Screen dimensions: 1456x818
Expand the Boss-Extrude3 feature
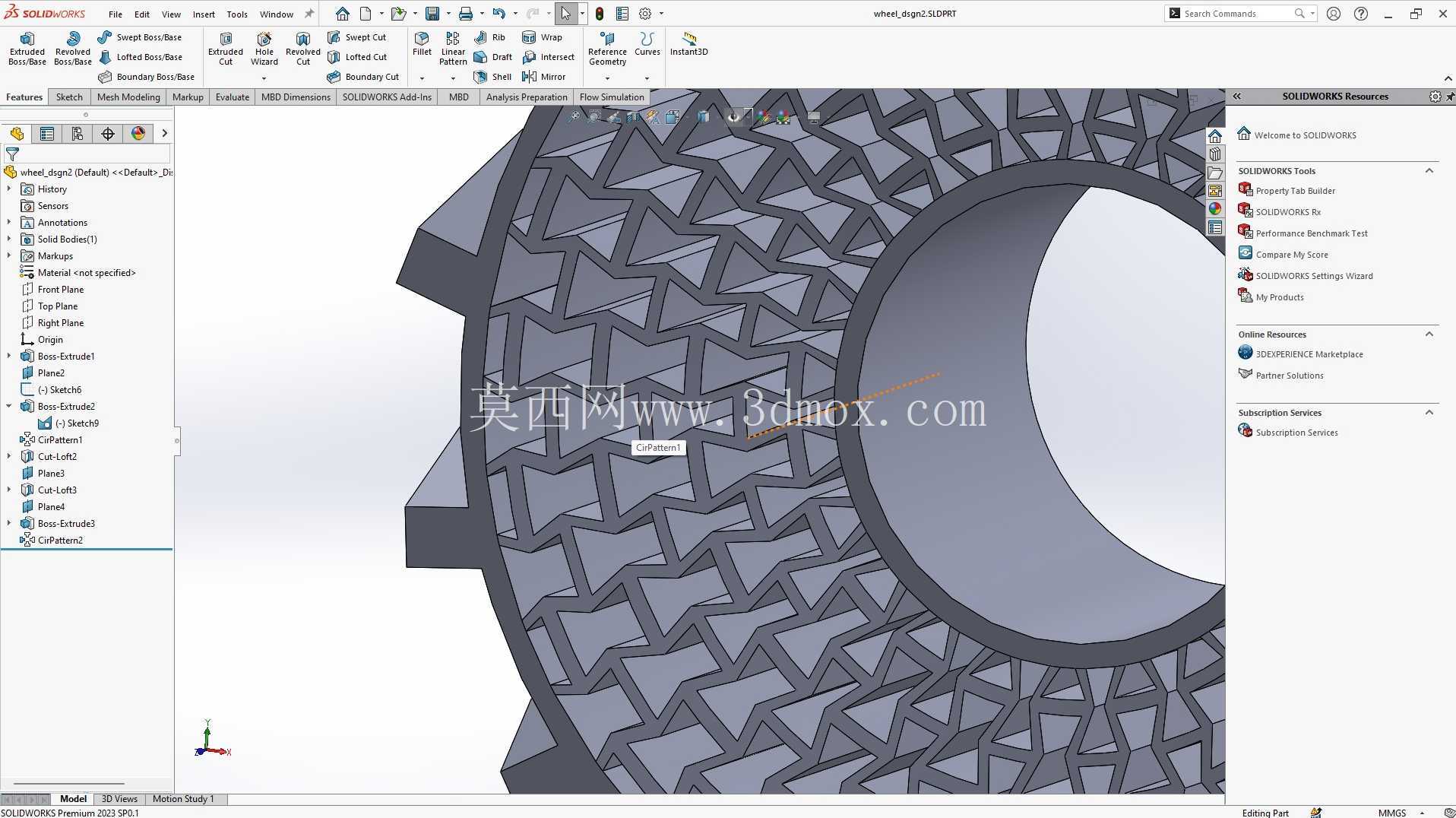(9, 524)
